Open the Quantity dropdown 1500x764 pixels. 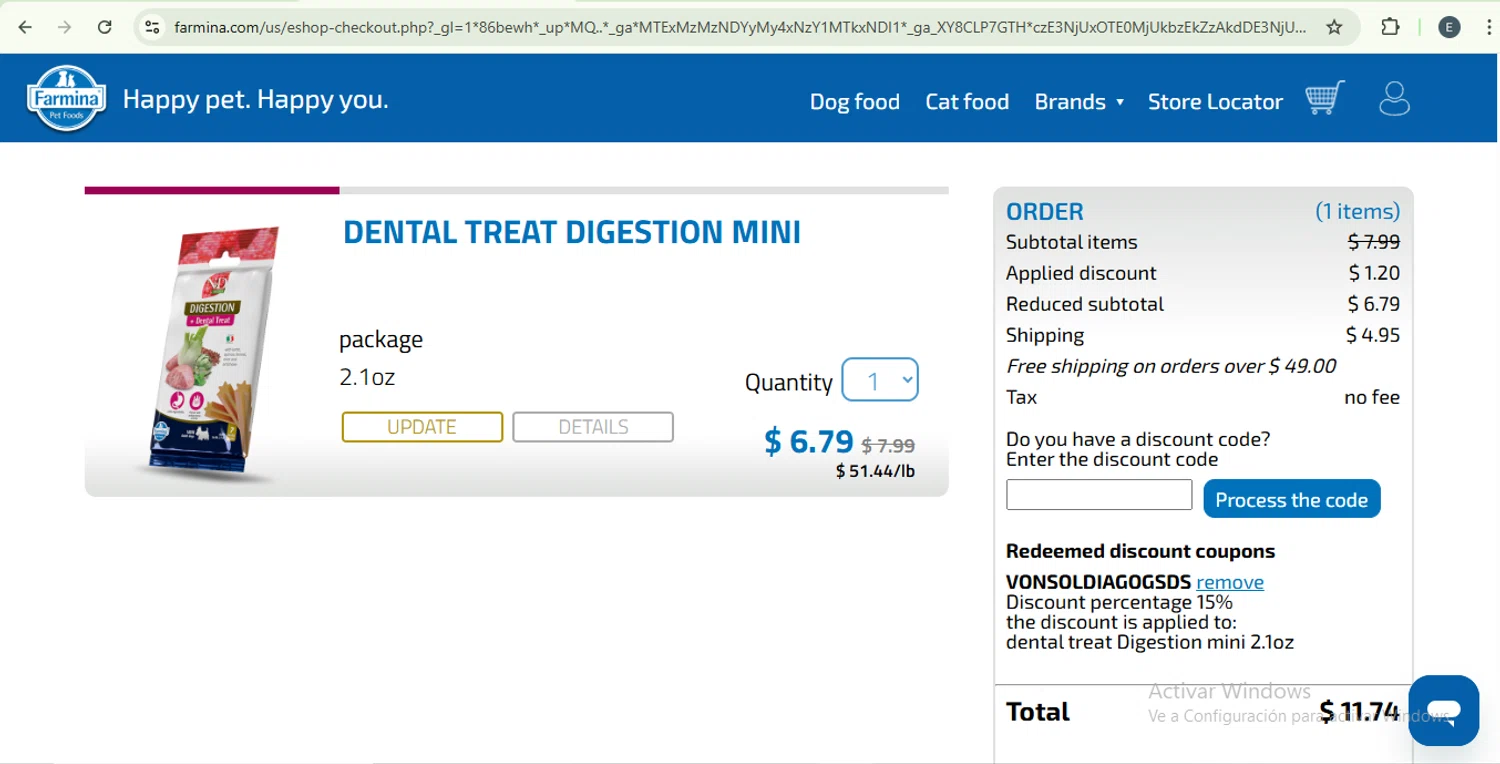click(880, 380)
